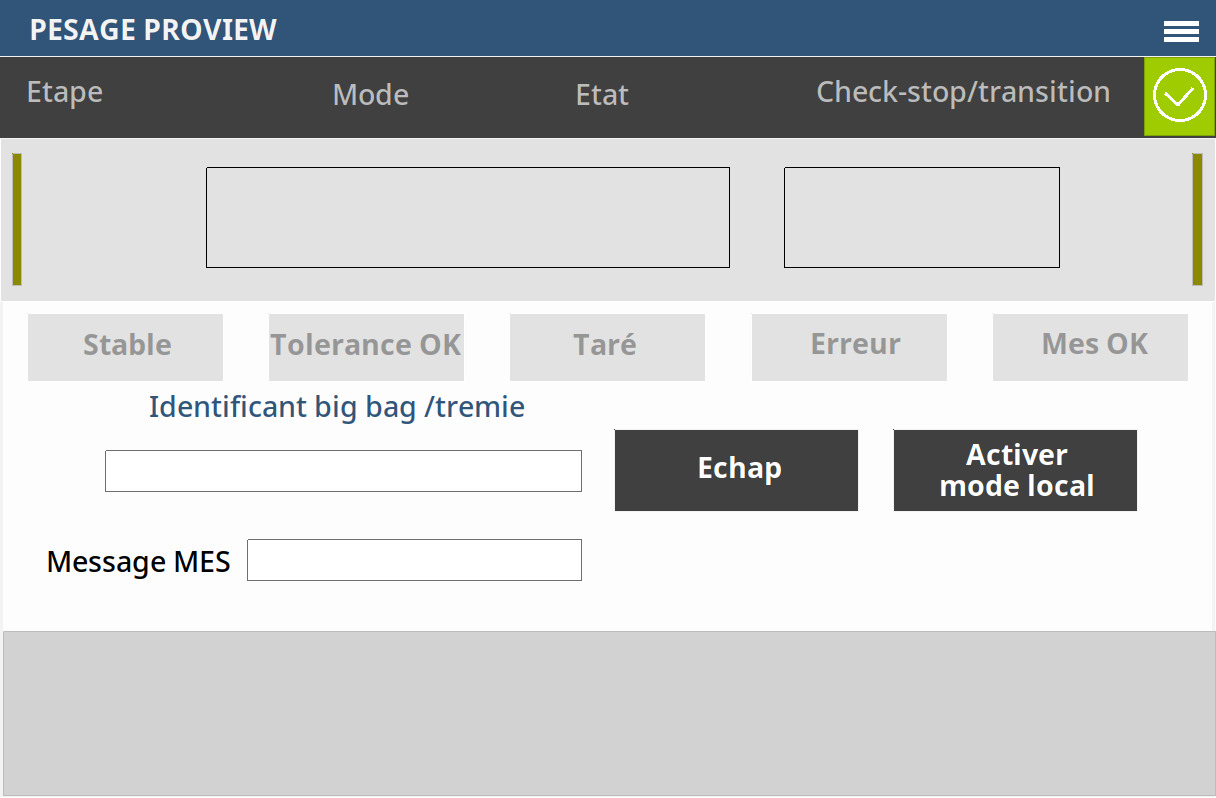This screenshot has width=1216, height=798.
Task: Click the Etape header label
Action: pos(65,92)
